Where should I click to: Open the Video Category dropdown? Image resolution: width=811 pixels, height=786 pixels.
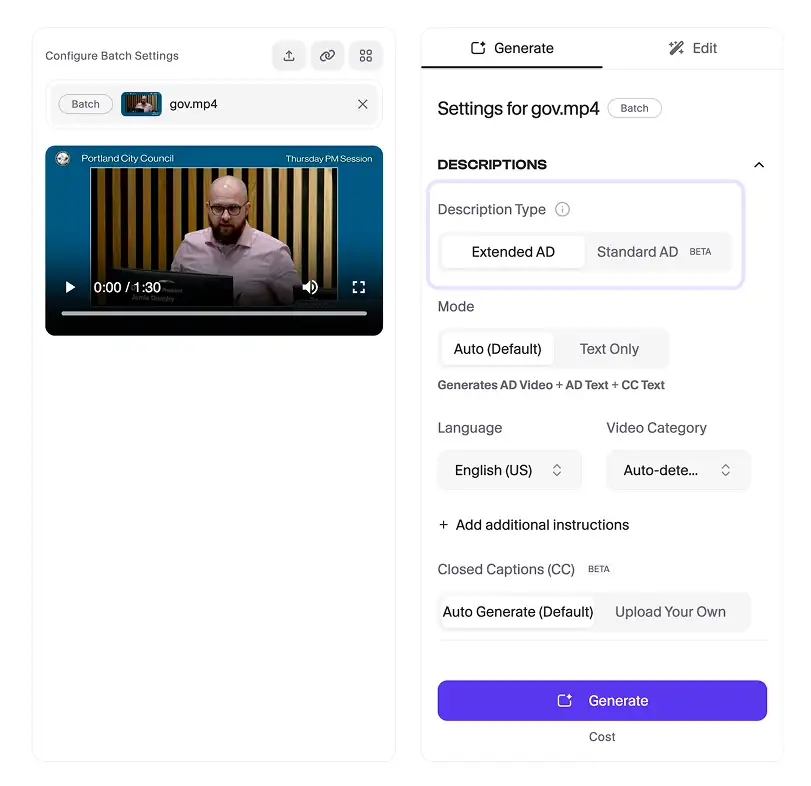(678, 469)
